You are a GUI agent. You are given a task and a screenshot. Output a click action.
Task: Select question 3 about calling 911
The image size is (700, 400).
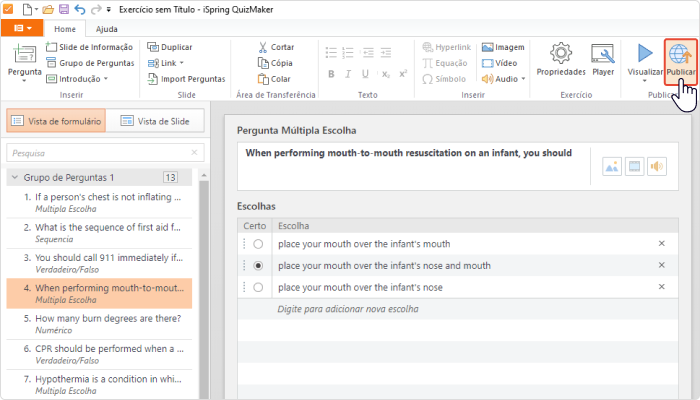[x=99, y=263]
